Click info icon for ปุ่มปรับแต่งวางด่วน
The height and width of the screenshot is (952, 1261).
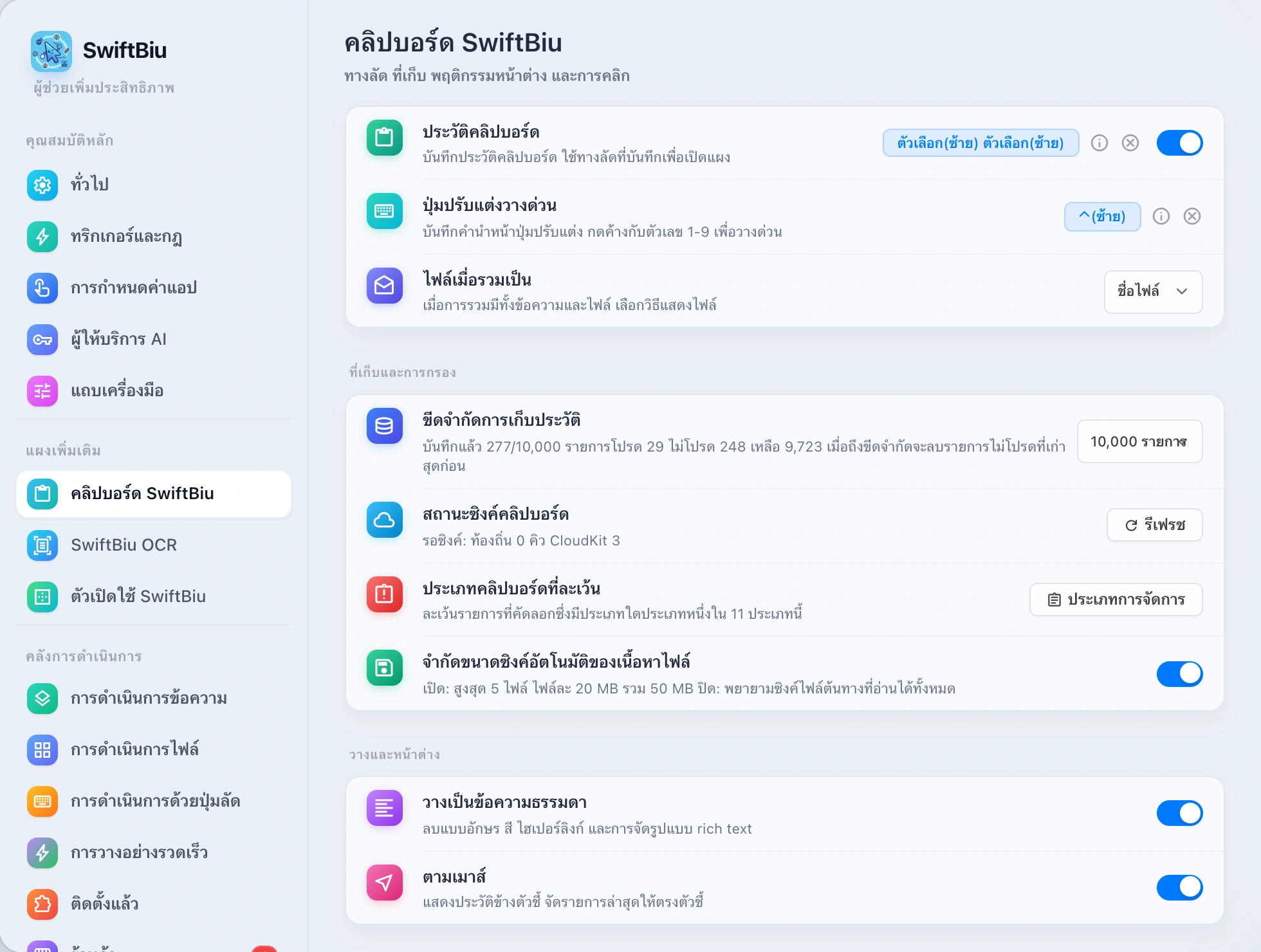tap(1161, 216)
